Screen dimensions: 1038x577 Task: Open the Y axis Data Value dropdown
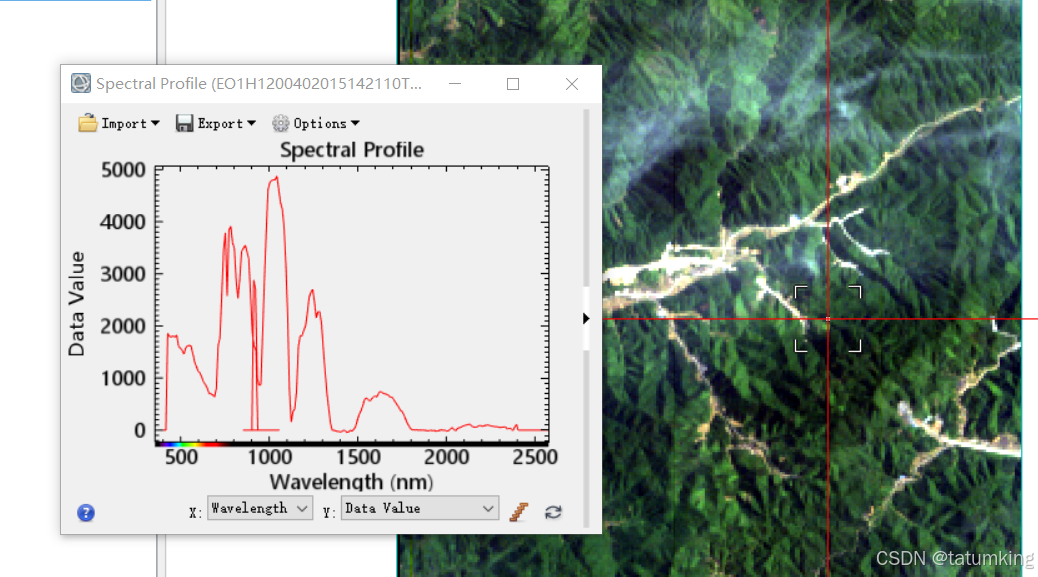click(420, 508)
